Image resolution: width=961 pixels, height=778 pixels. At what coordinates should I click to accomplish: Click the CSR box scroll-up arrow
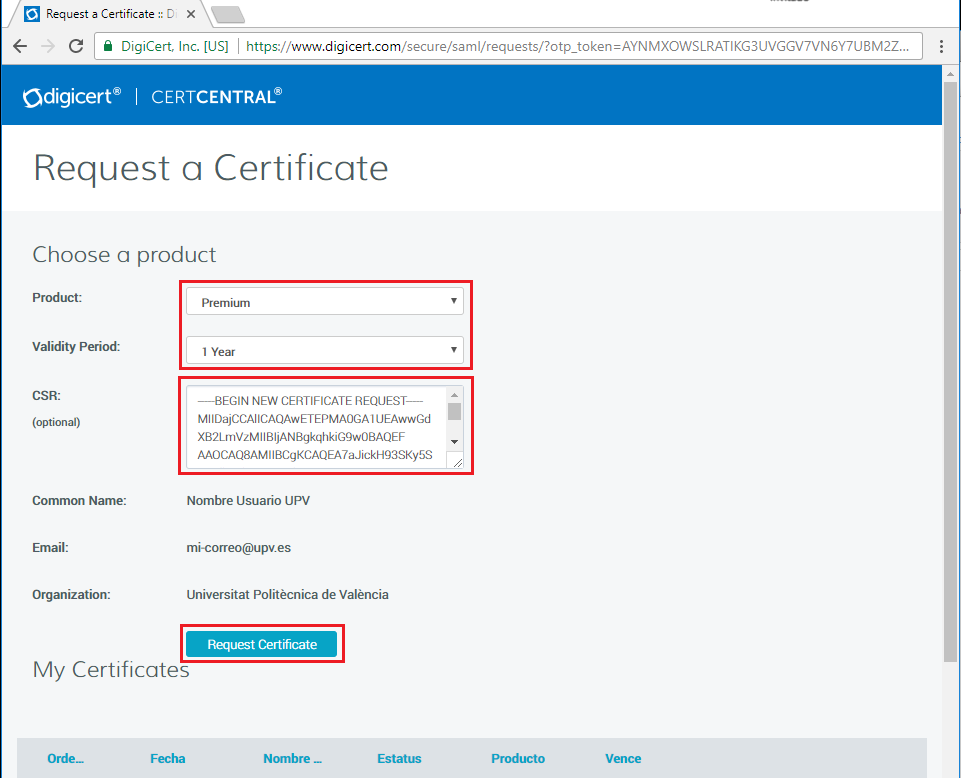(x=454, y=395)
